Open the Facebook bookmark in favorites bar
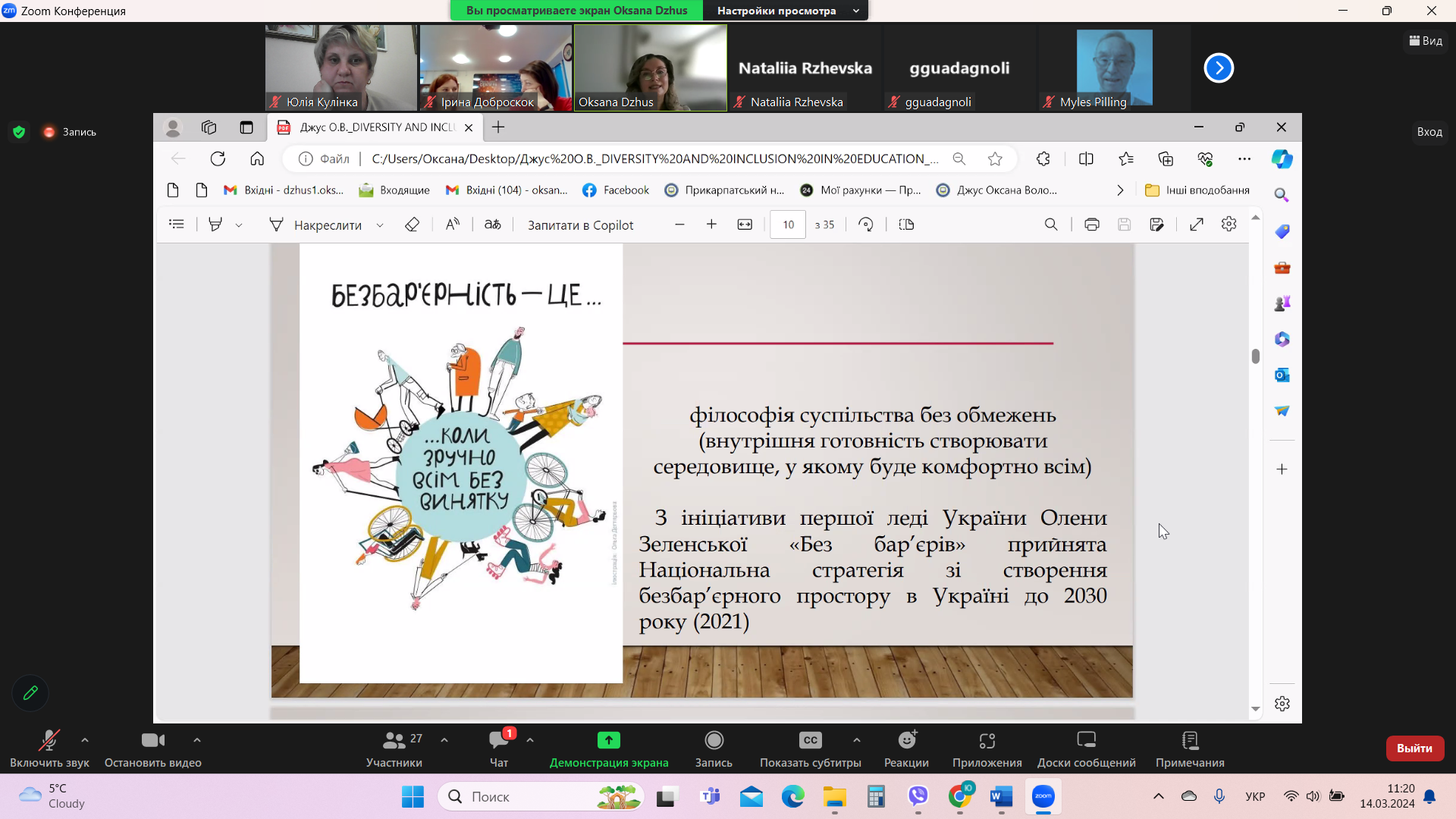1456x819 pixels. click(x=615, y=190)
